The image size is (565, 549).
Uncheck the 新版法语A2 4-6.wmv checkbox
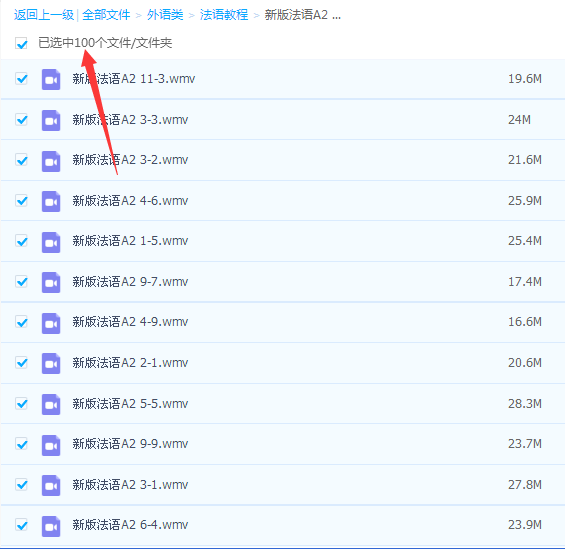tap(21, 200)
